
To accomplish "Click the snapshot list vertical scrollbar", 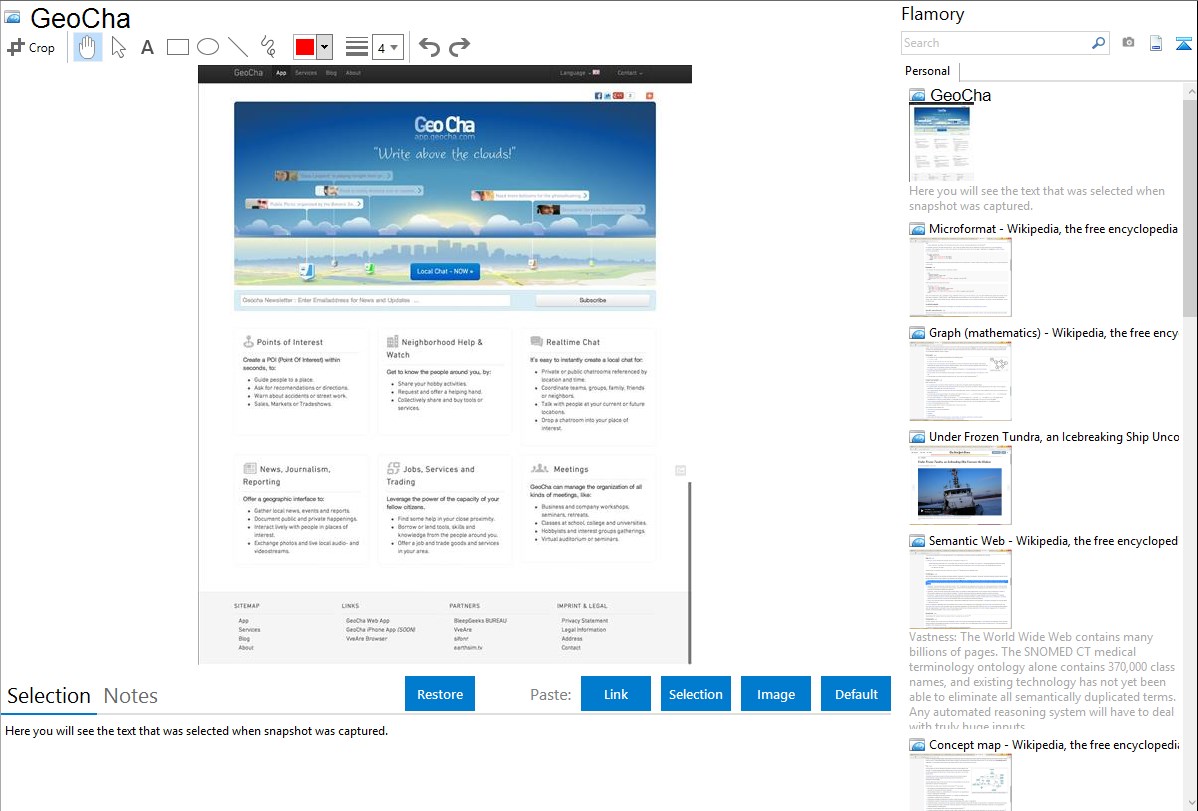I will point(1190,206).
